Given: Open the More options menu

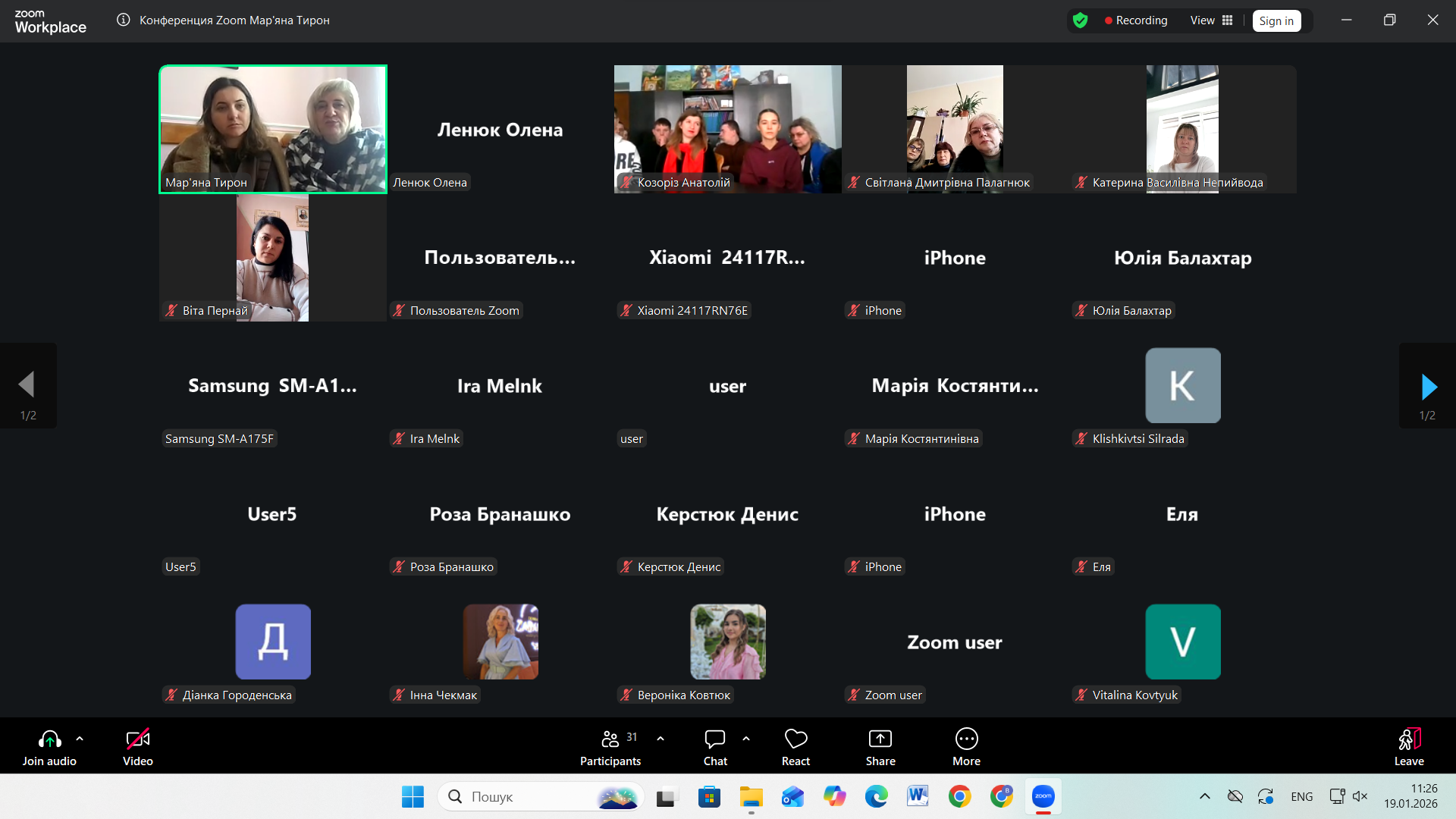Looking at the screenshot, I should (966, 747).
